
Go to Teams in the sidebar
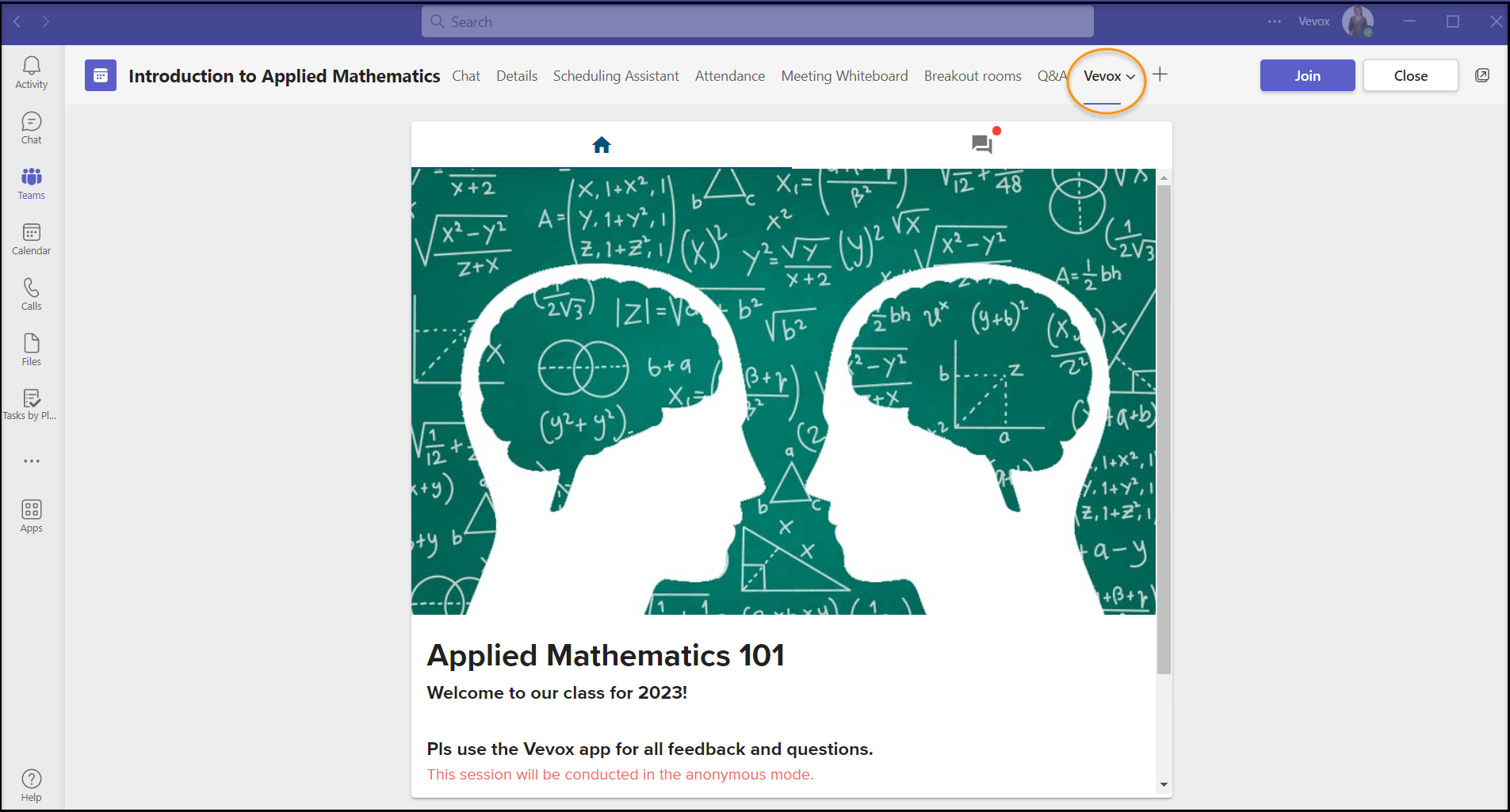pyautogui.click(x=32, y=183)
